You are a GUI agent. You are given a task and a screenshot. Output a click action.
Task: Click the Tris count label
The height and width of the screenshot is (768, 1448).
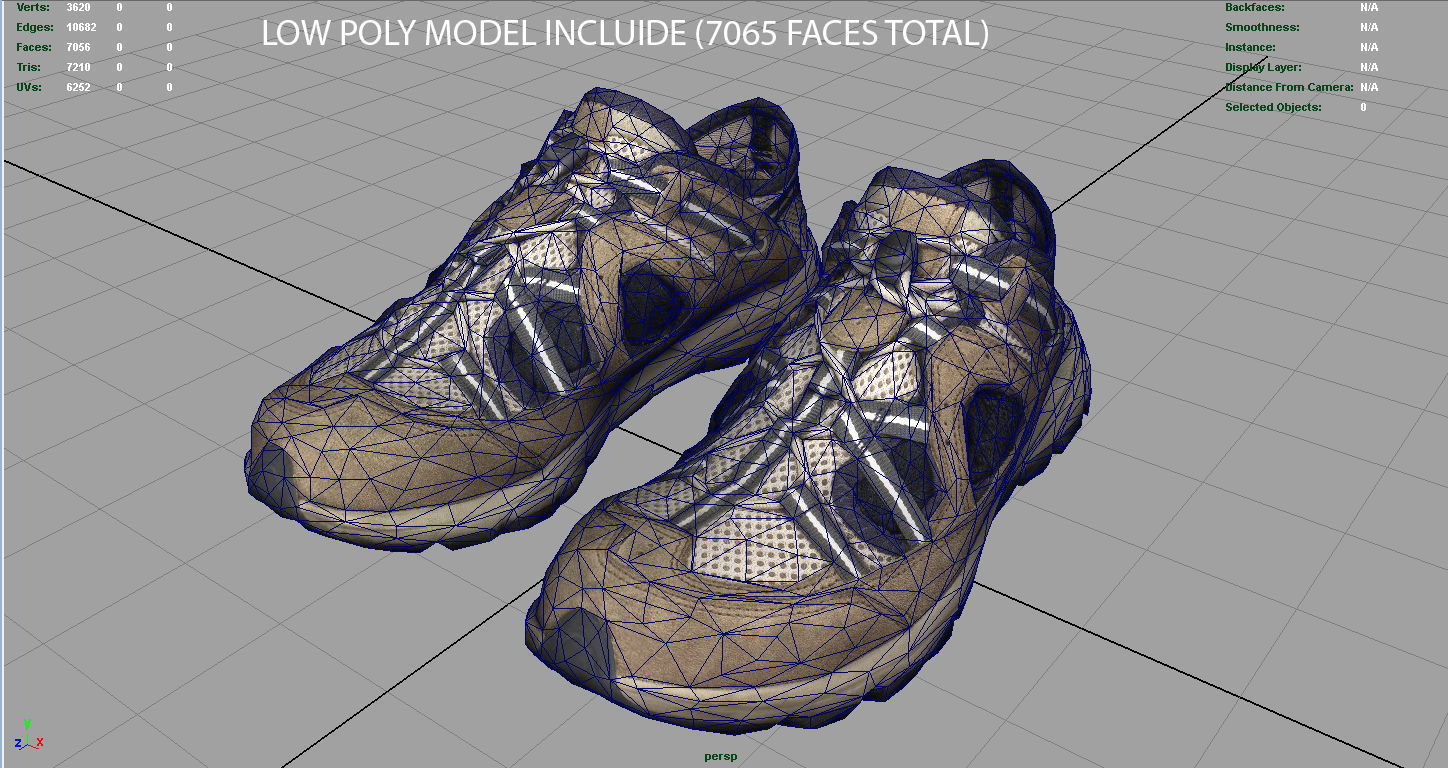click(x=29, y=67)
